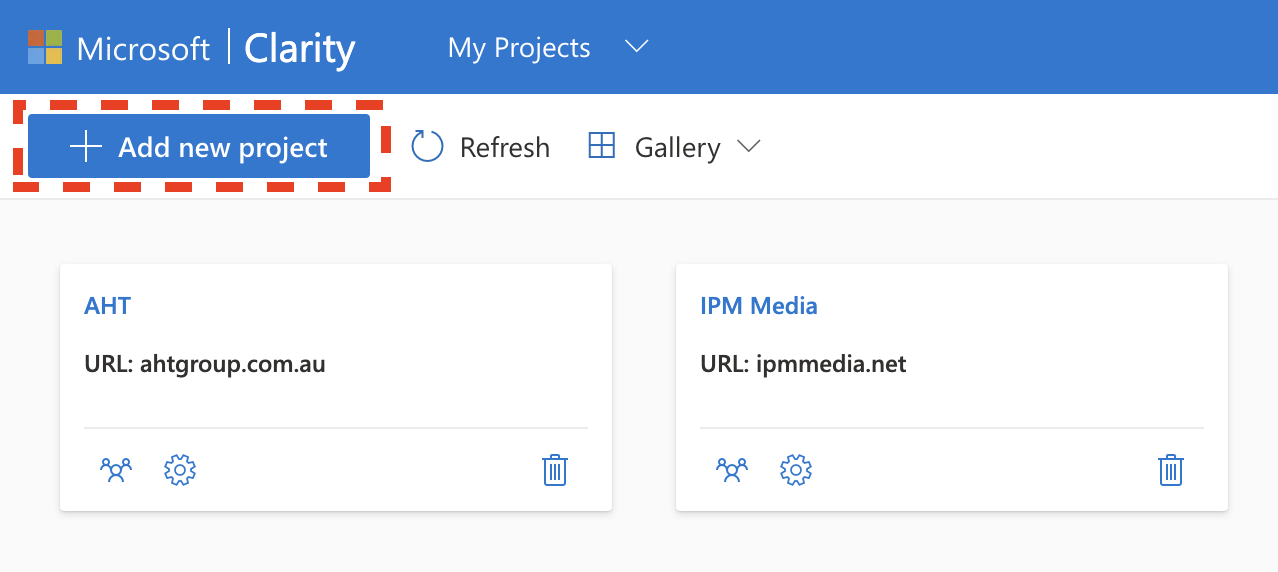
Task: Open settings gear on IPM Media card
Action: (x=796, y=469)
